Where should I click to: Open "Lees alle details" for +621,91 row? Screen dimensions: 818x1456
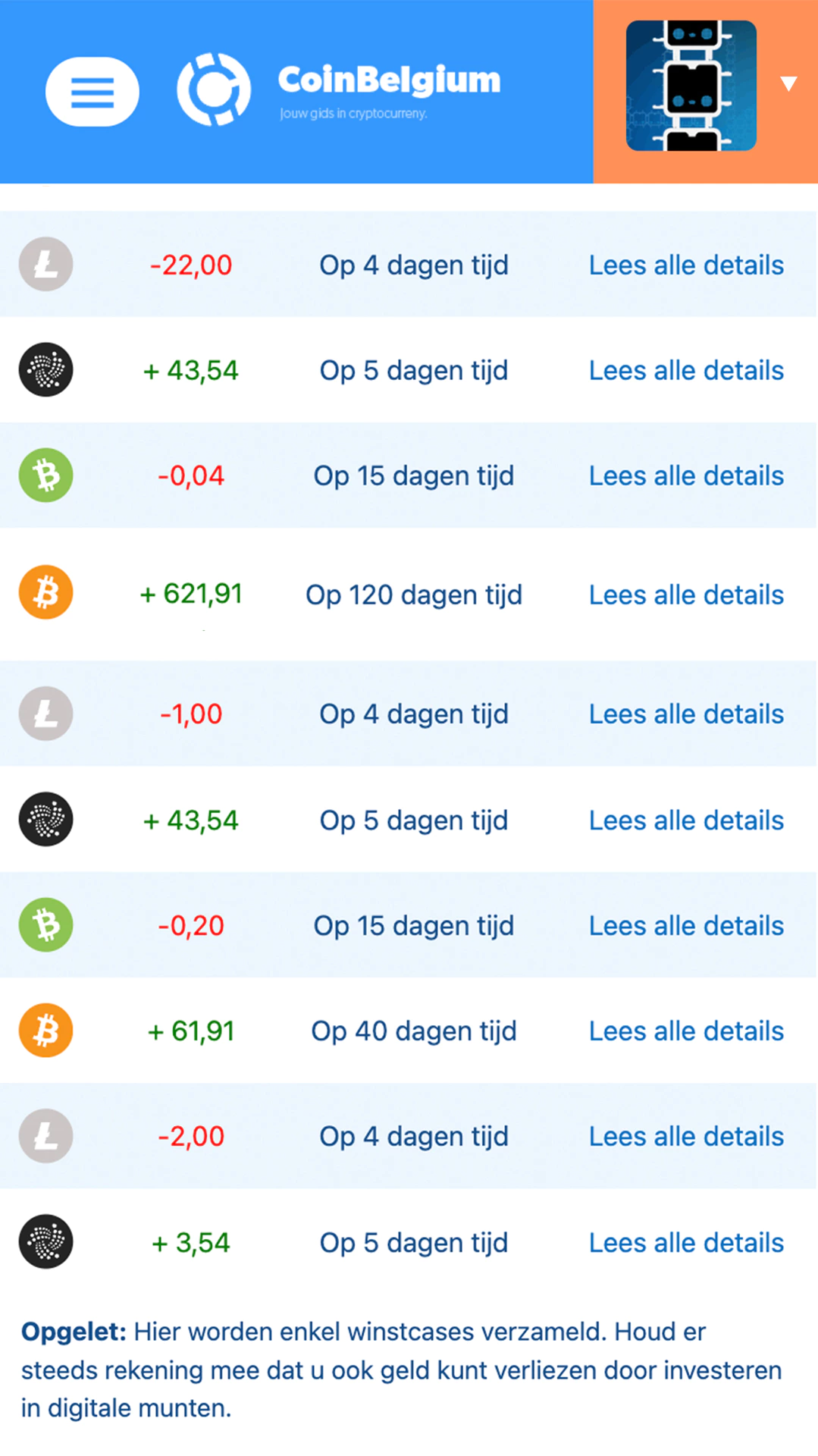(686, 595)
